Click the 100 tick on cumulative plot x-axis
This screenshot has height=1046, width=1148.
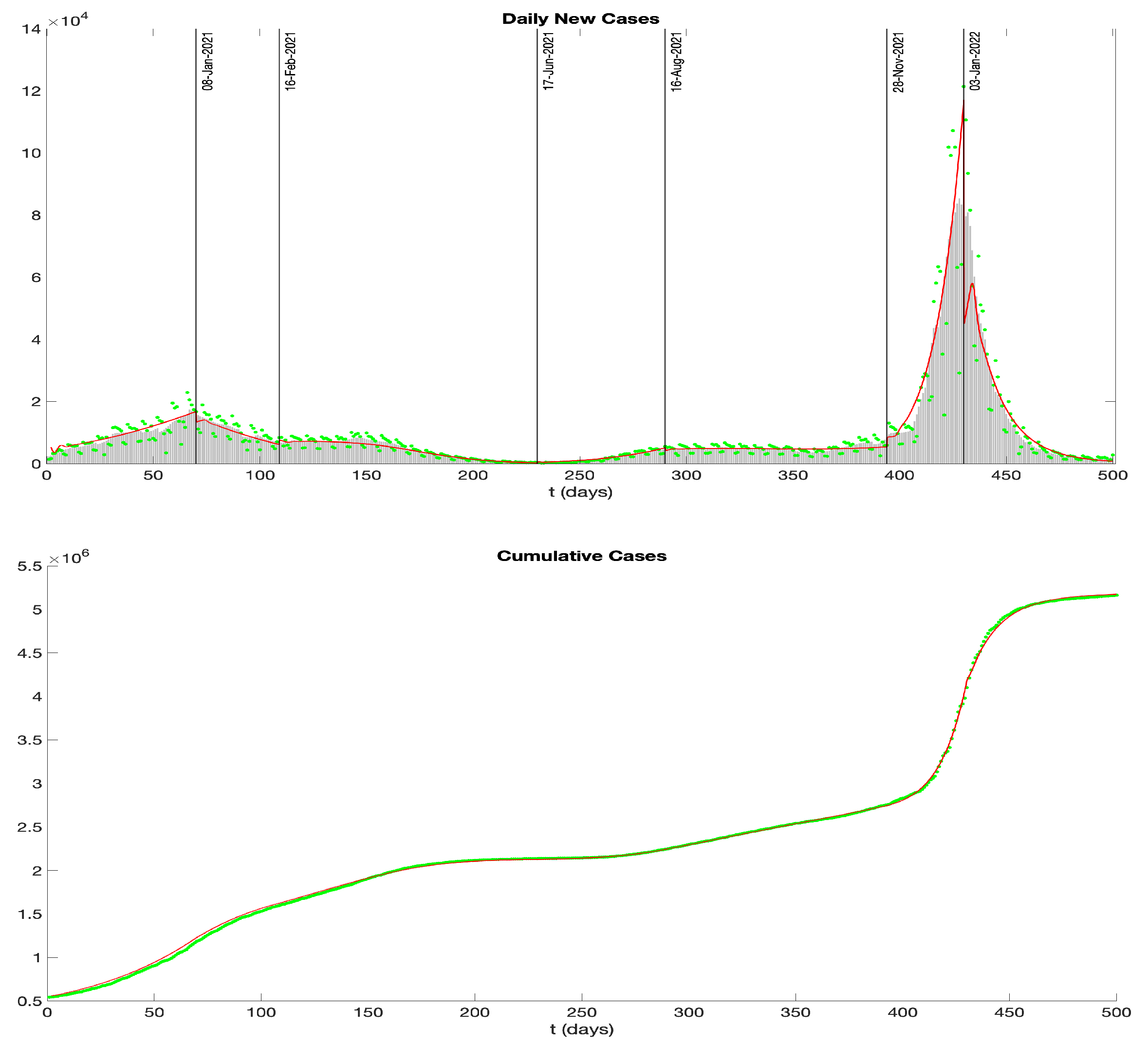point(261,1012)
